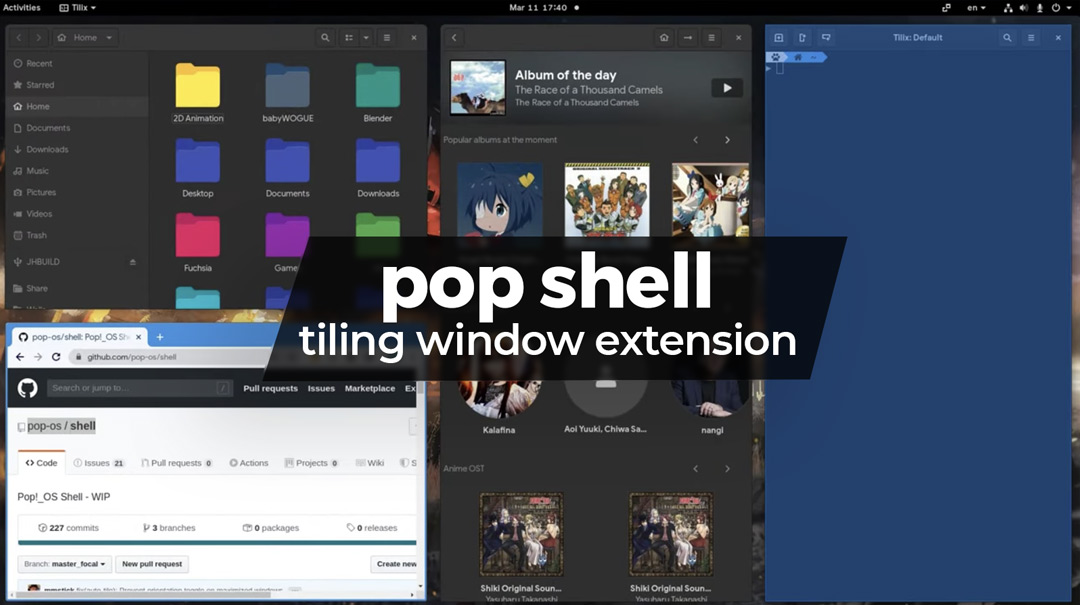Click the volume icon in the top bar
Screen dimensions: 1080x605
tap(1024, 8)
